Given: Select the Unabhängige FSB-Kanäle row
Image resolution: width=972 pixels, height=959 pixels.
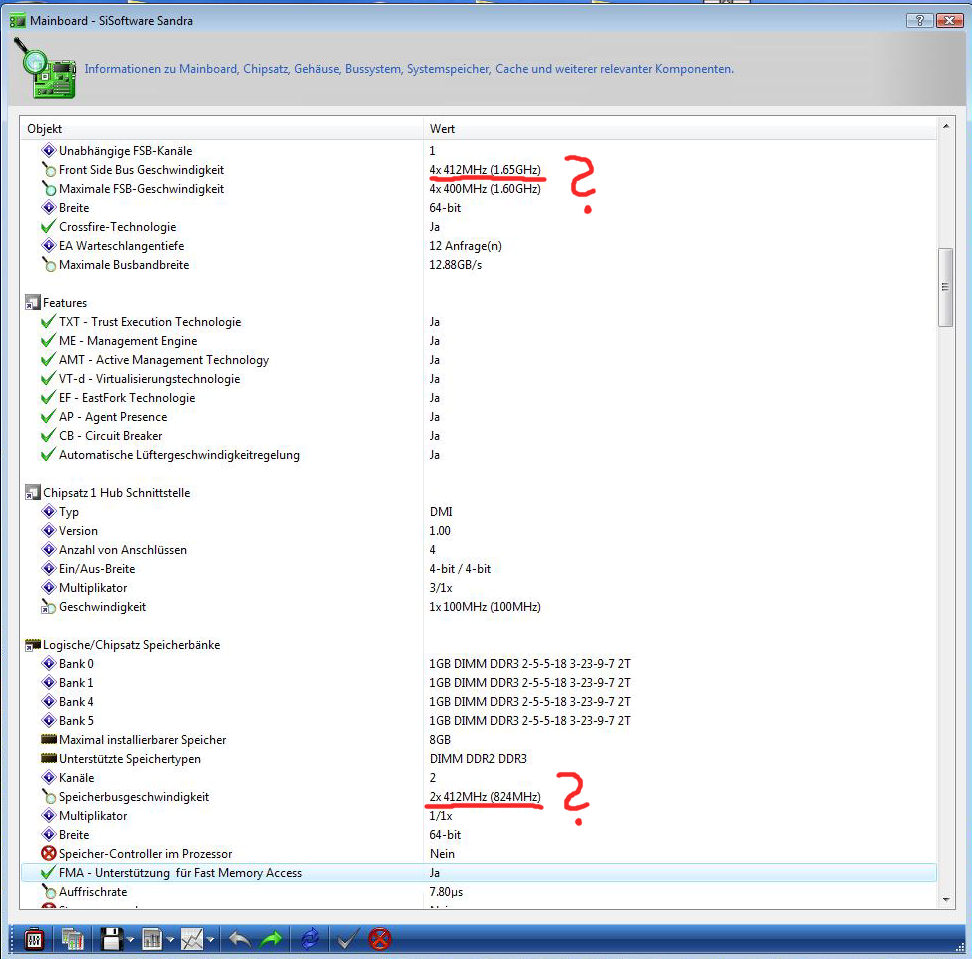Looking at the screenshot, I should pos(479,151).
